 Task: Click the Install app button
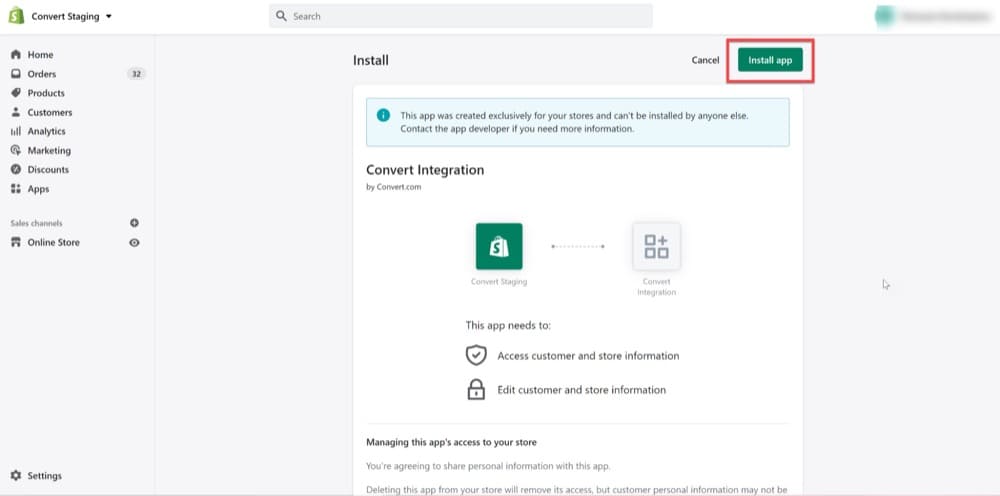[x=770, y=60]
